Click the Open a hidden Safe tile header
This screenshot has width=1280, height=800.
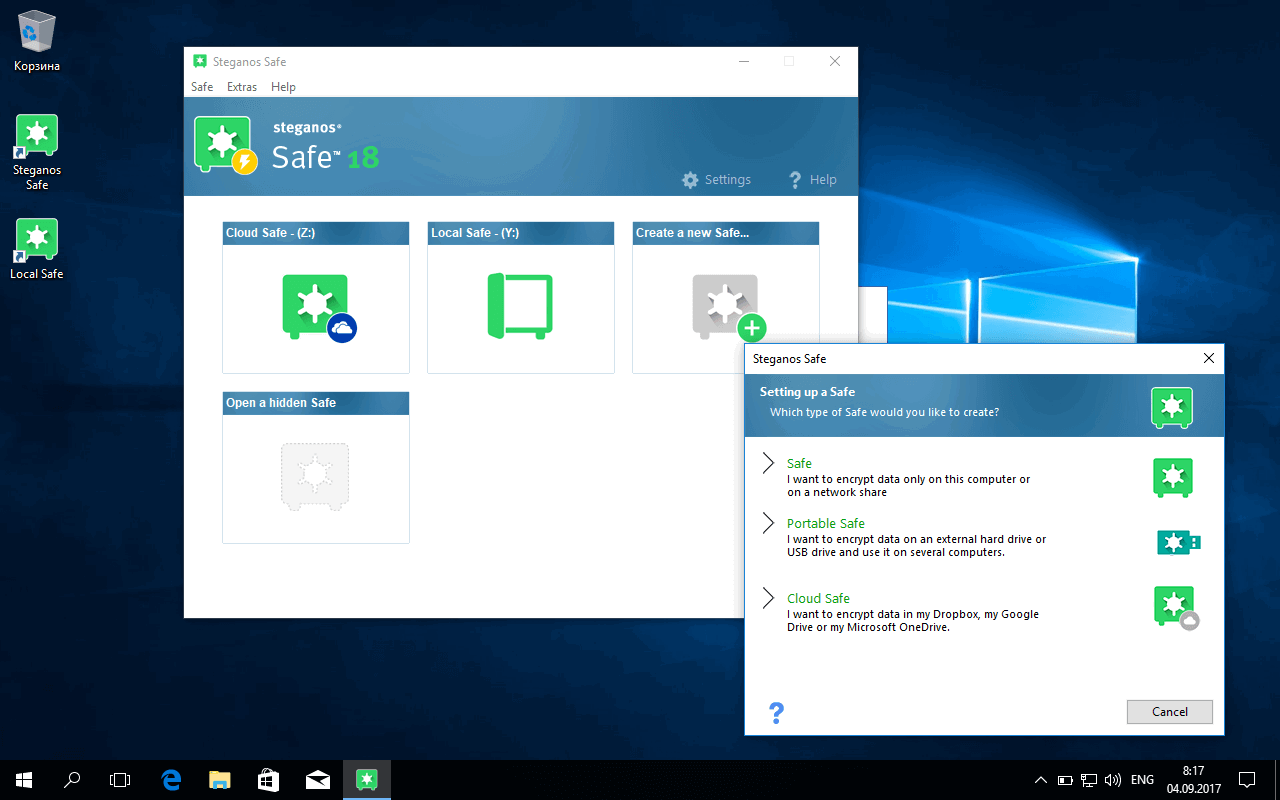[x=316, y=403]
